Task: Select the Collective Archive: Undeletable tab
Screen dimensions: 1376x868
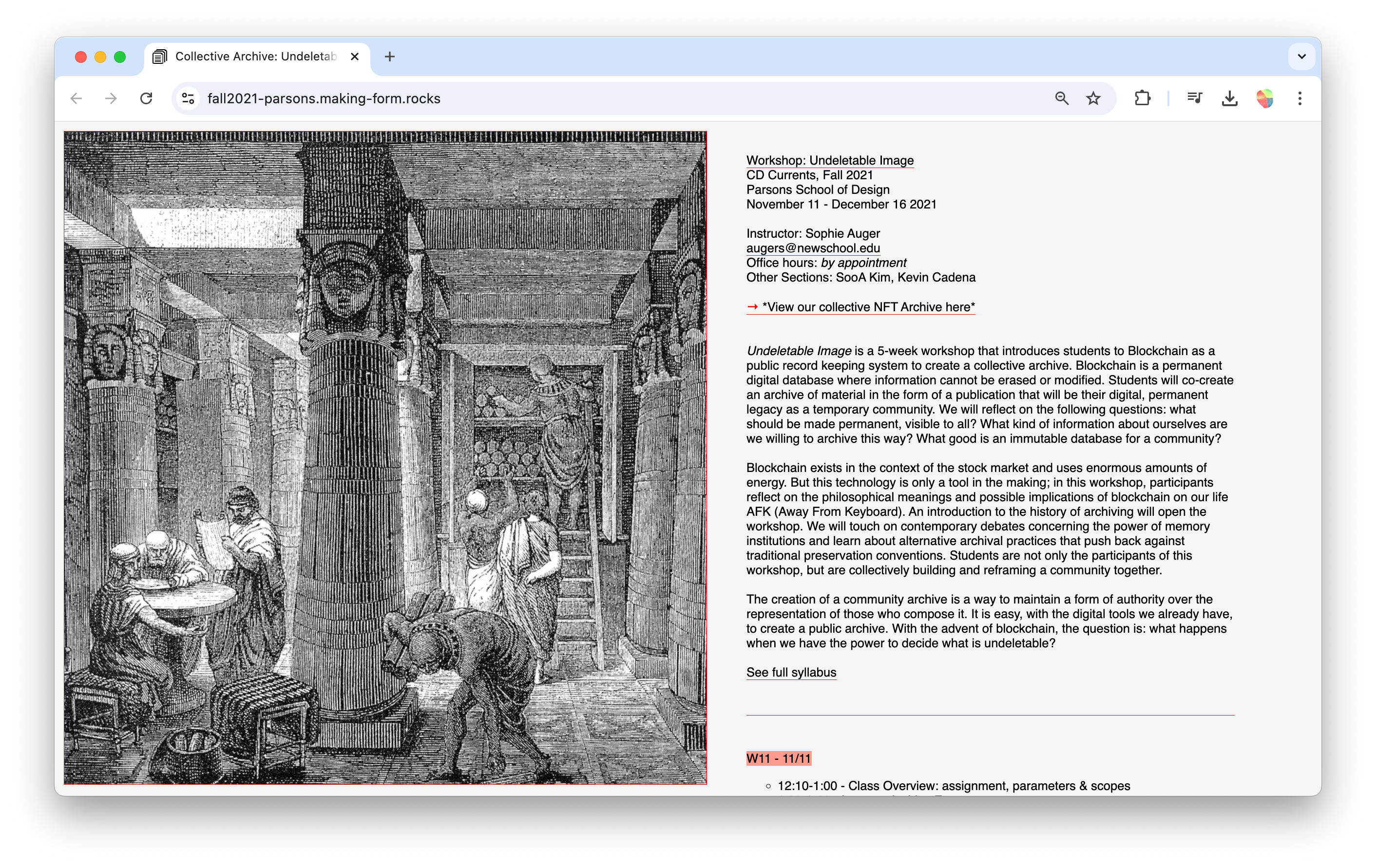Action: point(257,57)
